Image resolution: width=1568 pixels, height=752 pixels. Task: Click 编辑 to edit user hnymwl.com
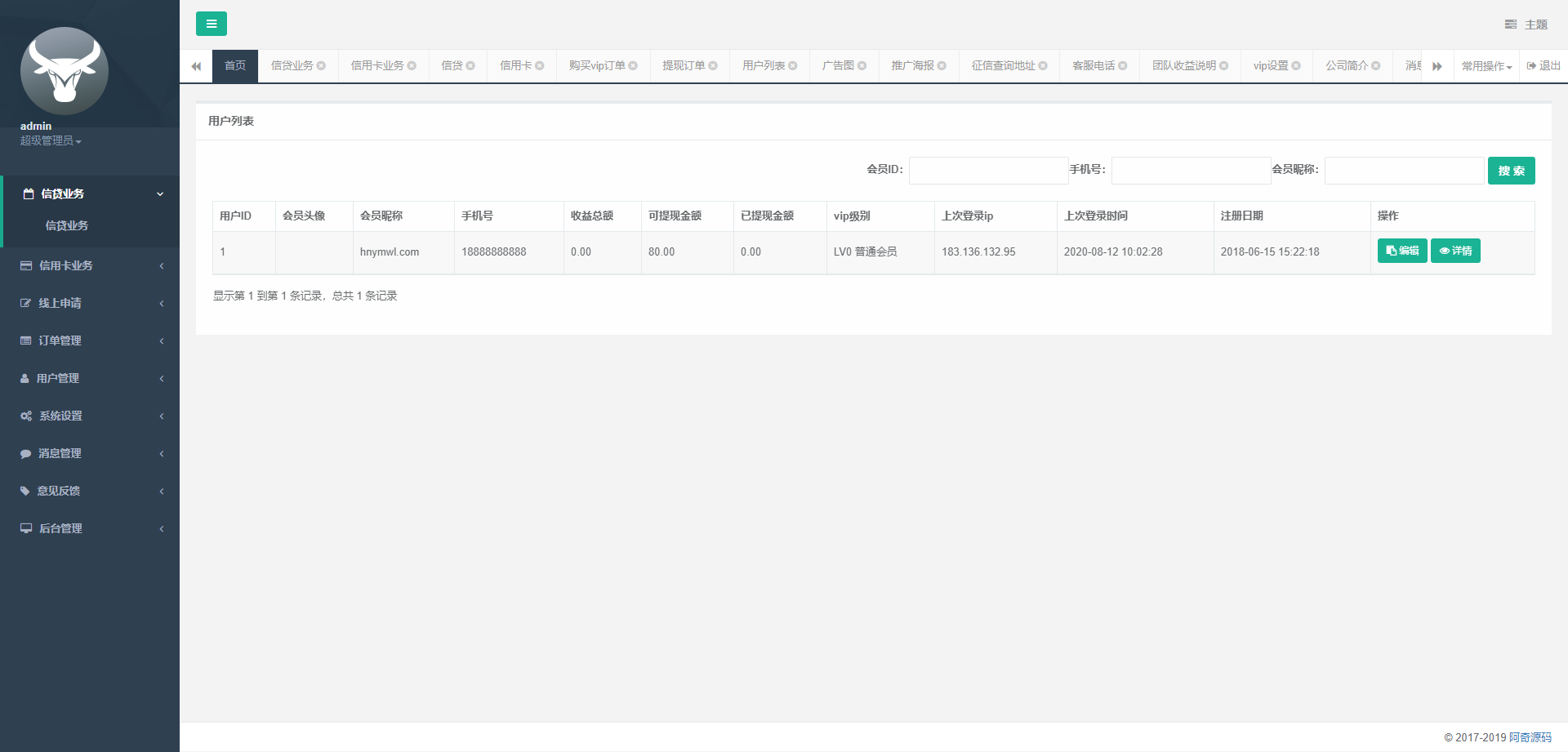[1401, 251]
